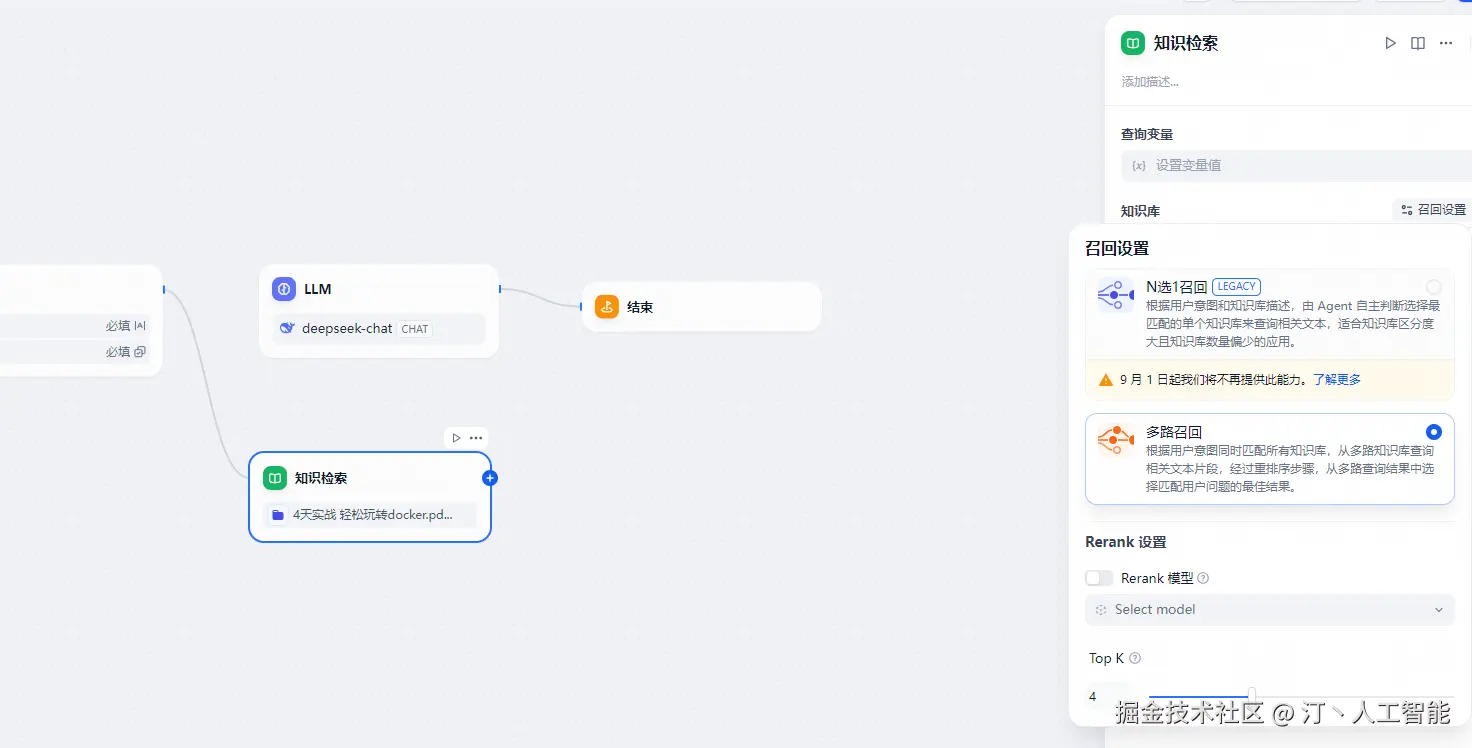Open the ellipsis menu above 知识检索 node
This screenshot has height=748, width=1472.
(476, 438)
